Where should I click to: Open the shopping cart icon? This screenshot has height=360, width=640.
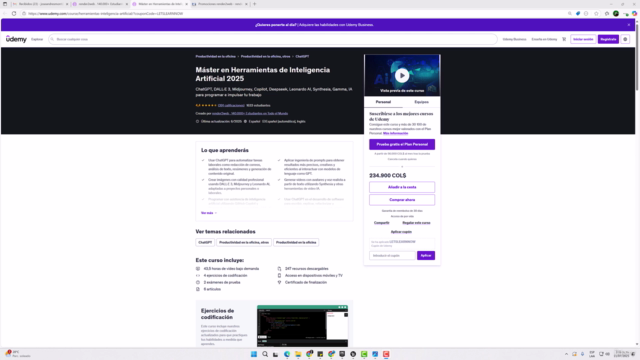click(x=564, y=39)
